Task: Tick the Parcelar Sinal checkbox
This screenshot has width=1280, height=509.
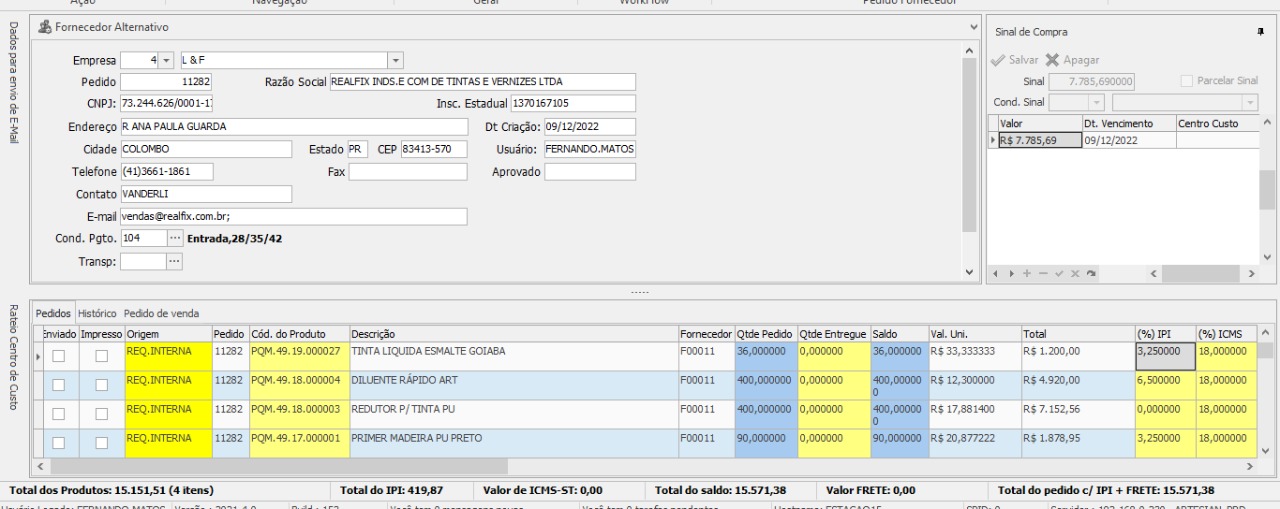Action: point(1186,80)
